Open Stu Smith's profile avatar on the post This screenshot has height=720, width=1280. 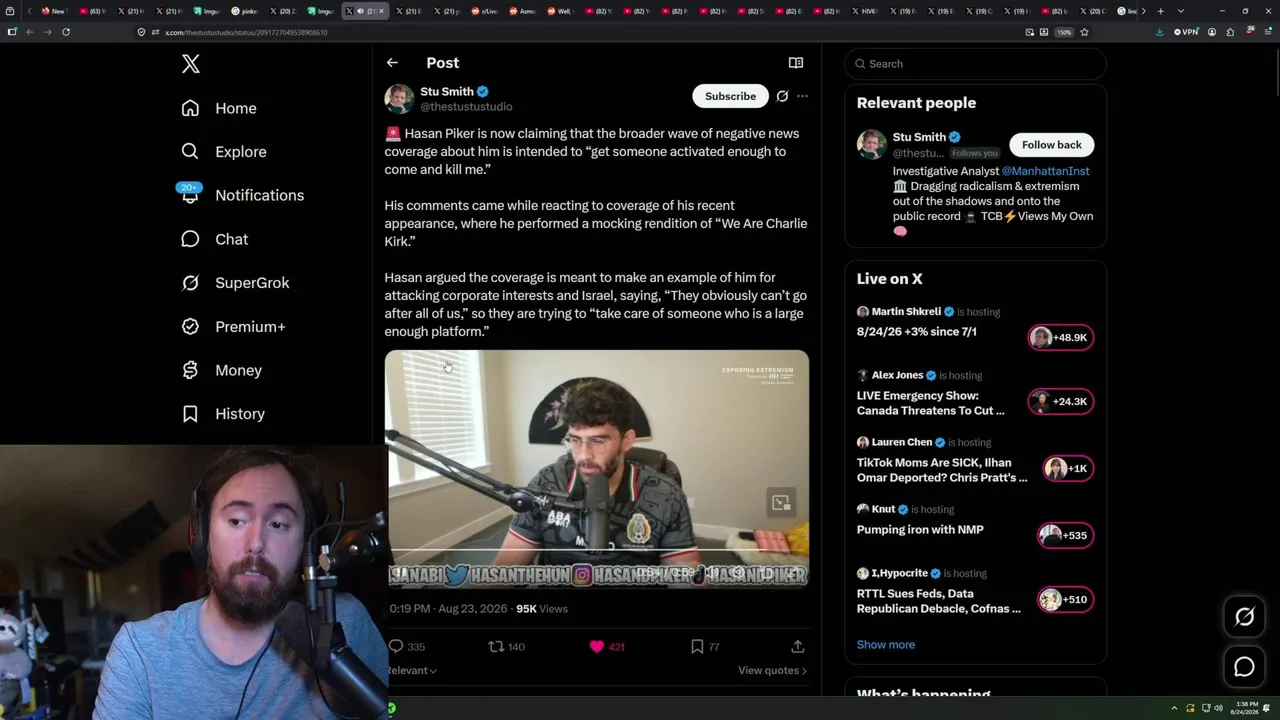click(399, 98)
